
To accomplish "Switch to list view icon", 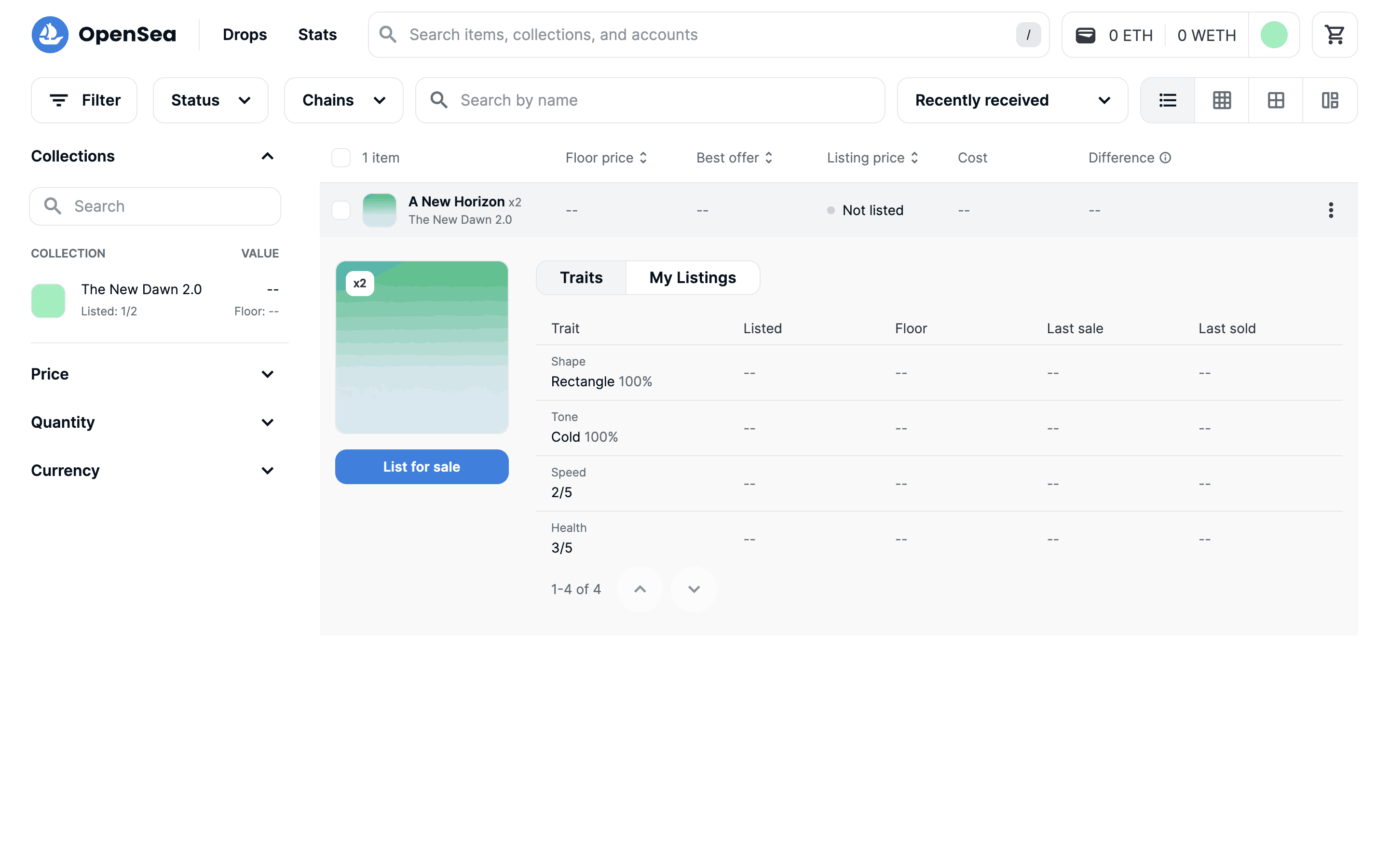I will (1168, 100).
